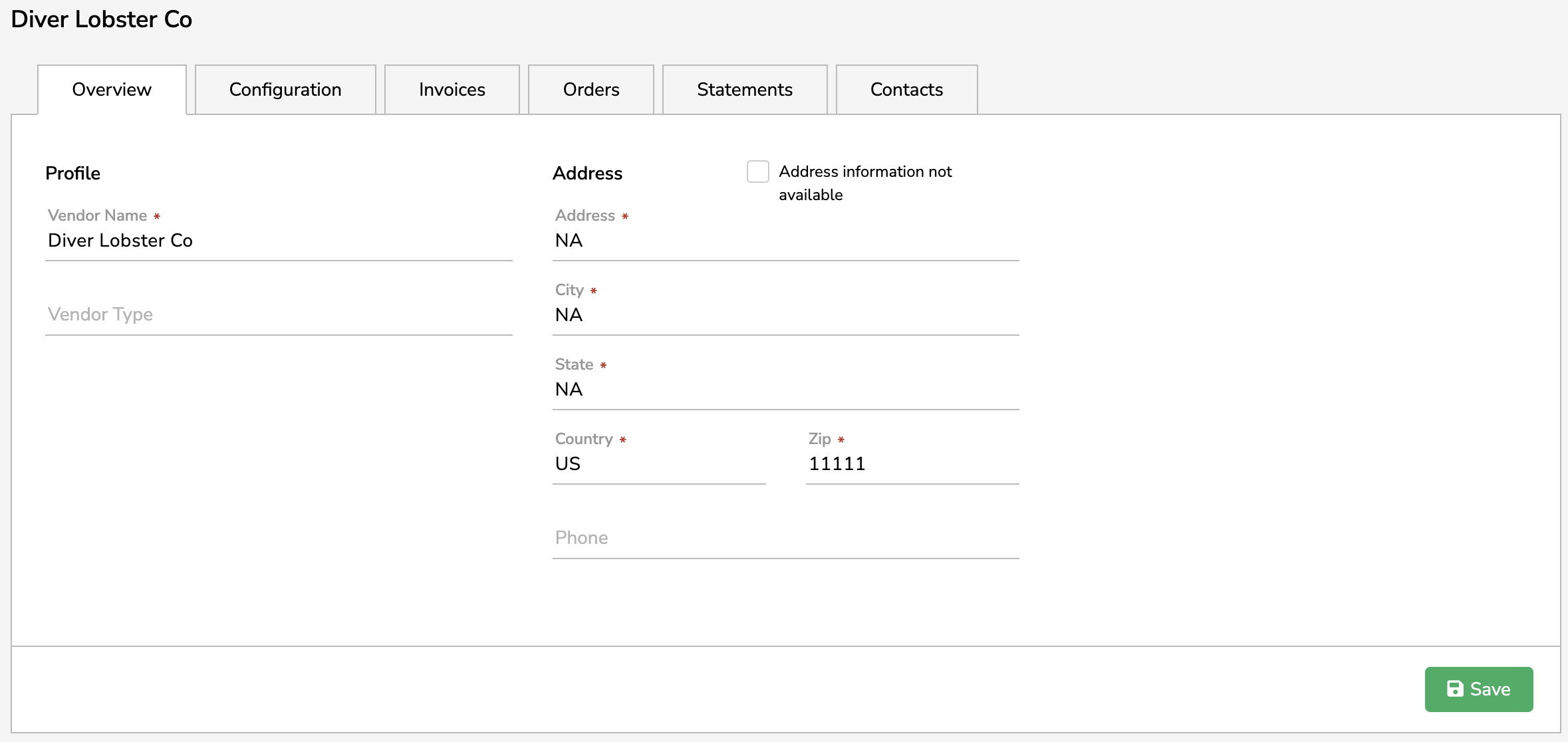Click the City input field
This screenshot has height=742, width=1568.
[785, 315]
